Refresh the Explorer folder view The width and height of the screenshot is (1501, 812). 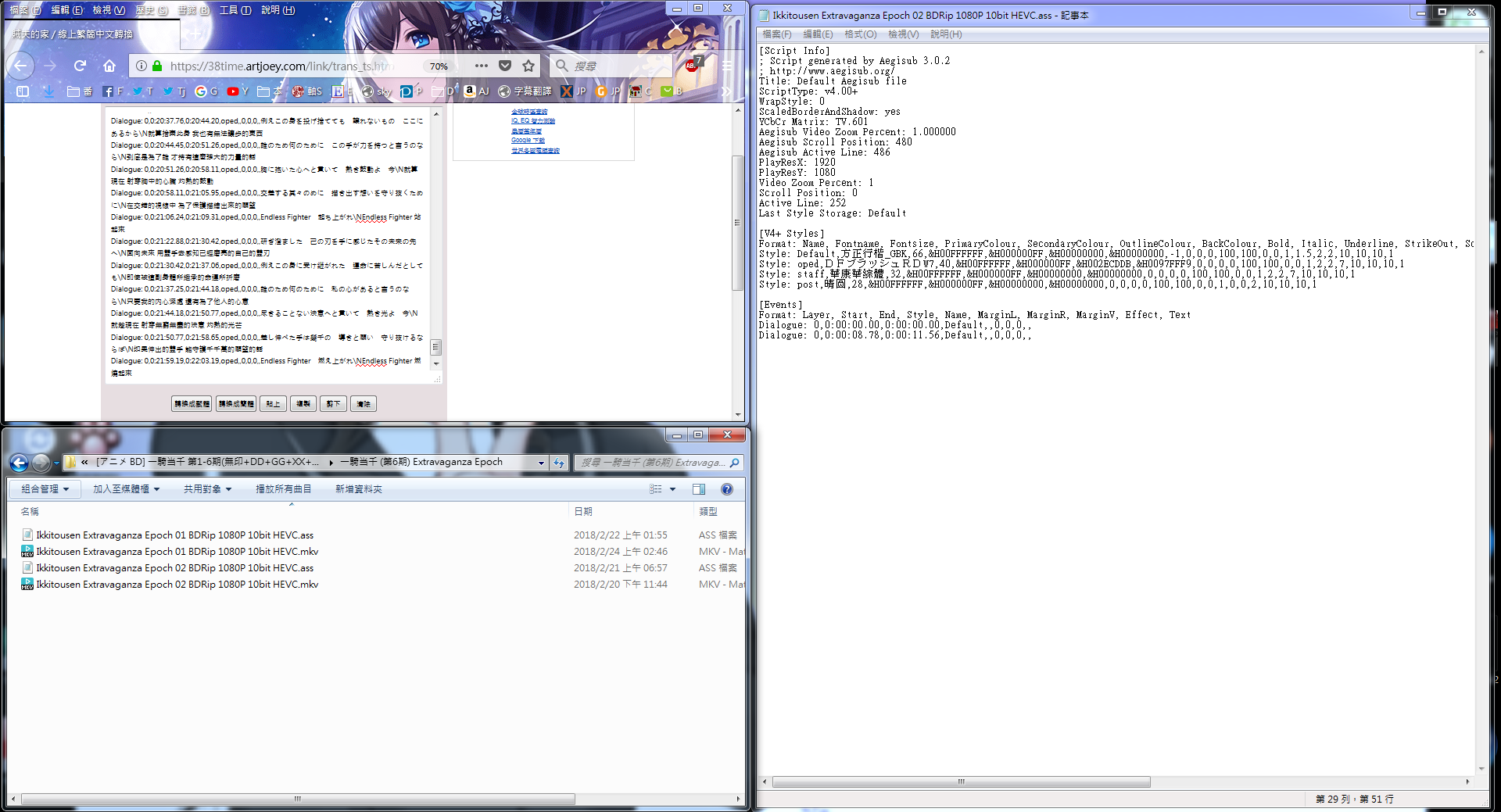click(x=559, y=463)
